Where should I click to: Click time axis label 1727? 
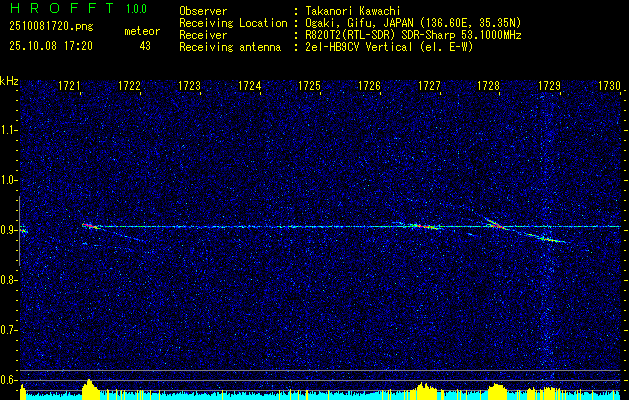(x=430, y=85)
